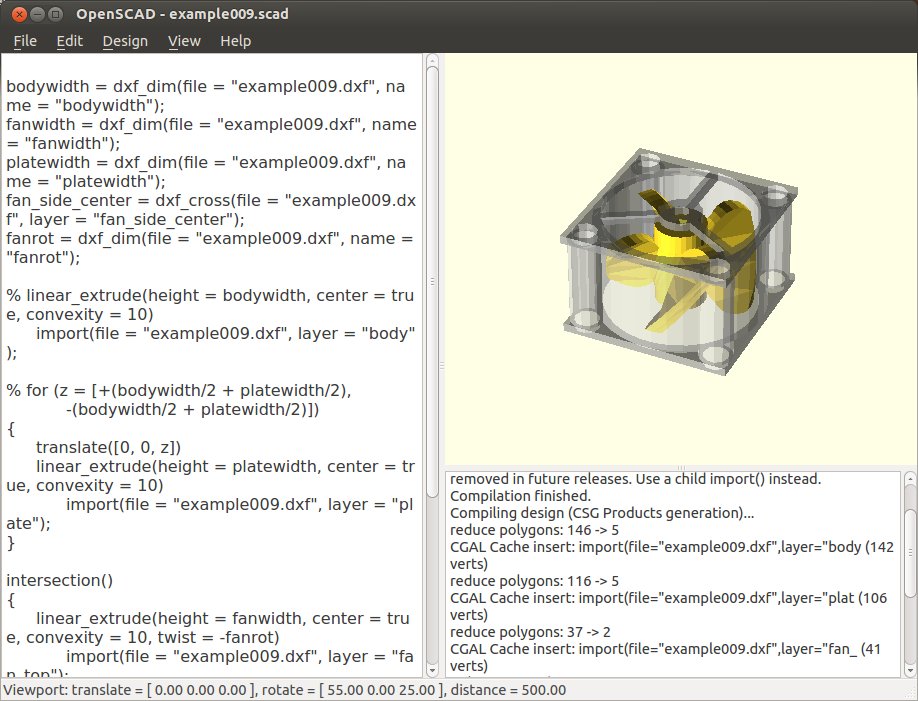
Task: Open the Design menu
Action: pyautogui.click(x=125, y=41)
